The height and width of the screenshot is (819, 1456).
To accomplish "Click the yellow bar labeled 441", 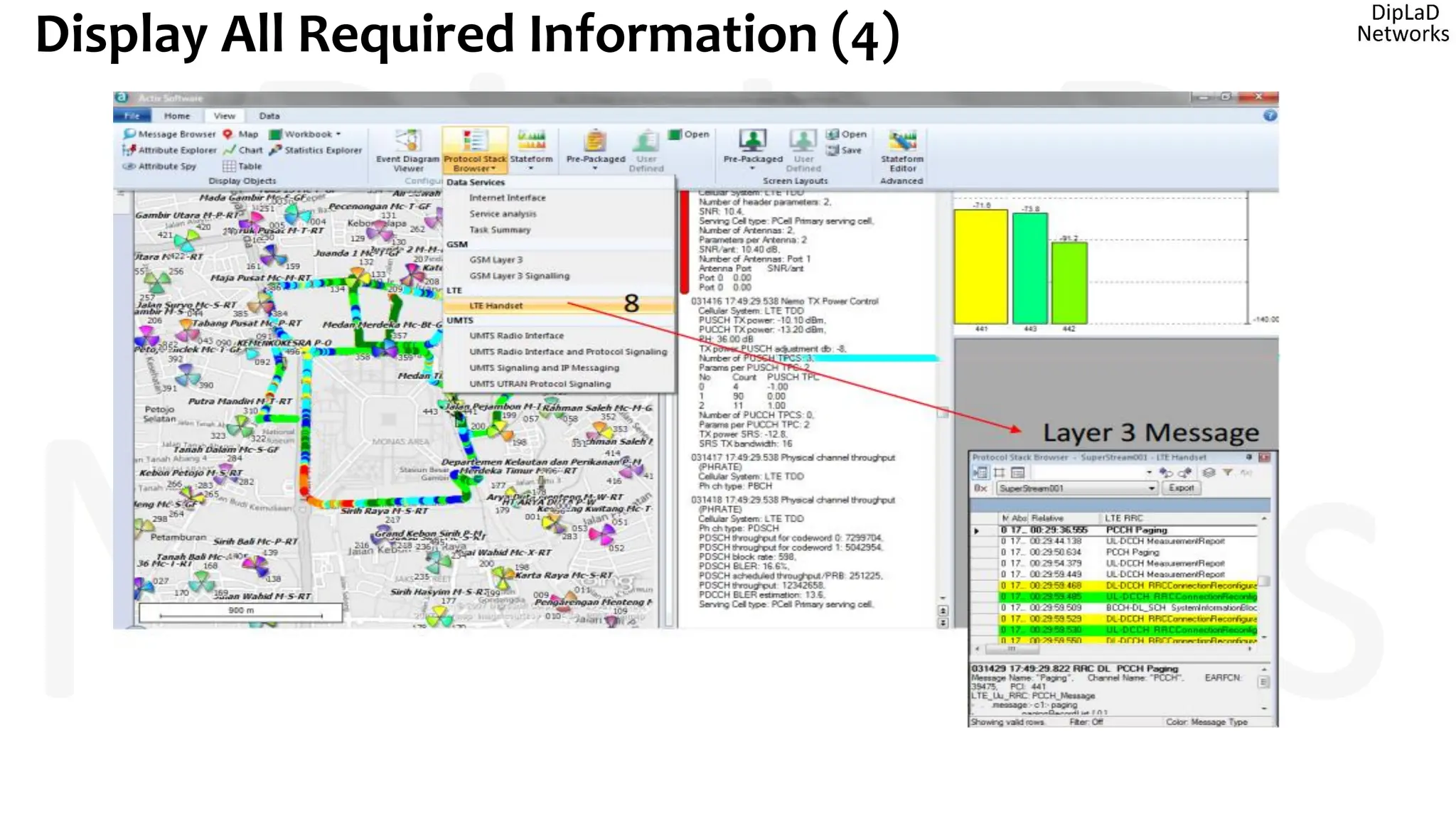I will 980,267.
